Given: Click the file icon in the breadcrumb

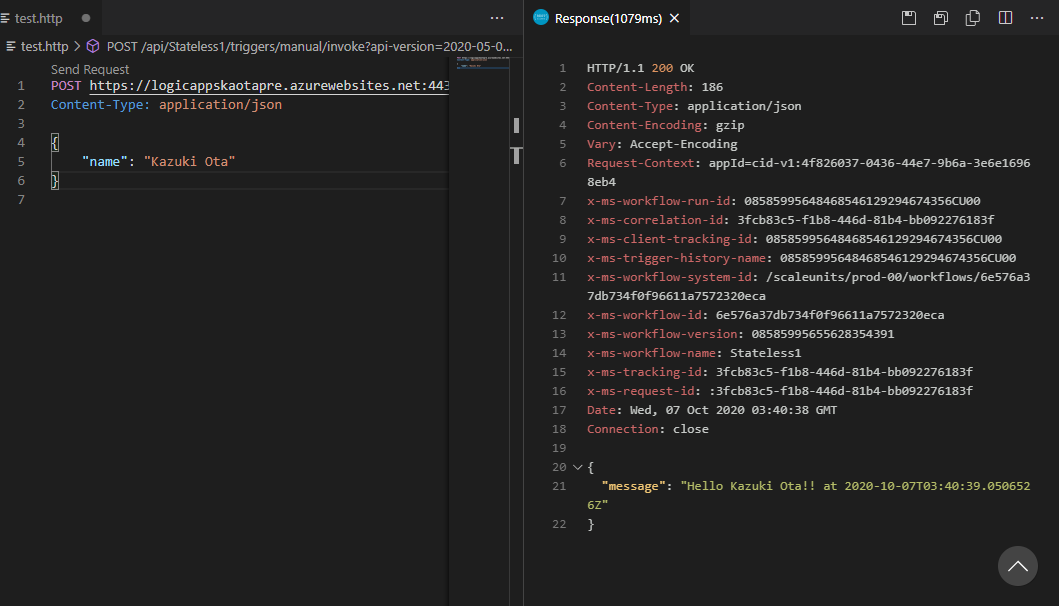Looking at the screenshot, I should click(11, 47).
